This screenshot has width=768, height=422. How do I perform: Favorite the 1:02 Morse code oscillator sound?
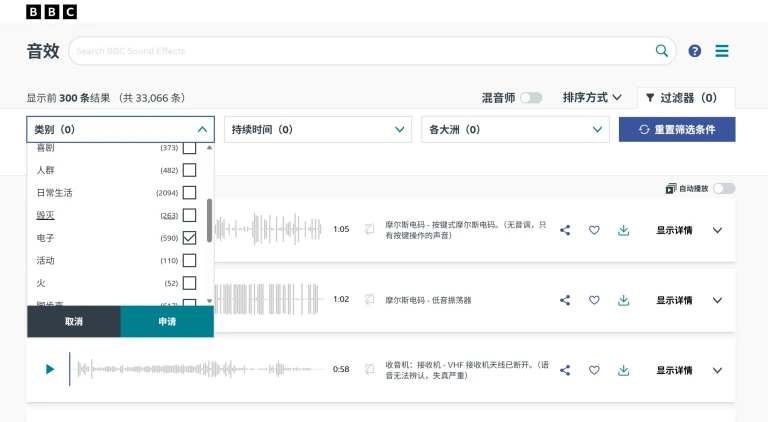pos(594,300)
